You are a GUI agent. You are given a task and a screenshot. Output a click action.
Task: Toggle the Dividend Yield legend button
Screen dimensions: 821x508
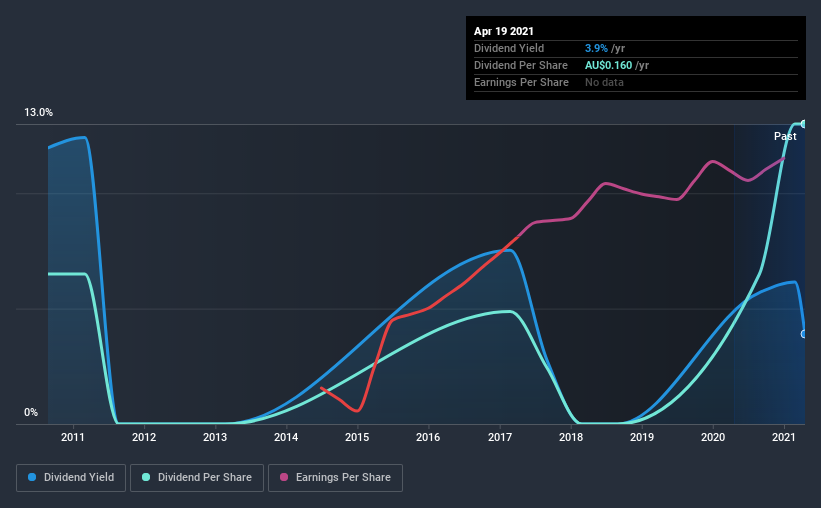tap(71, 478)
